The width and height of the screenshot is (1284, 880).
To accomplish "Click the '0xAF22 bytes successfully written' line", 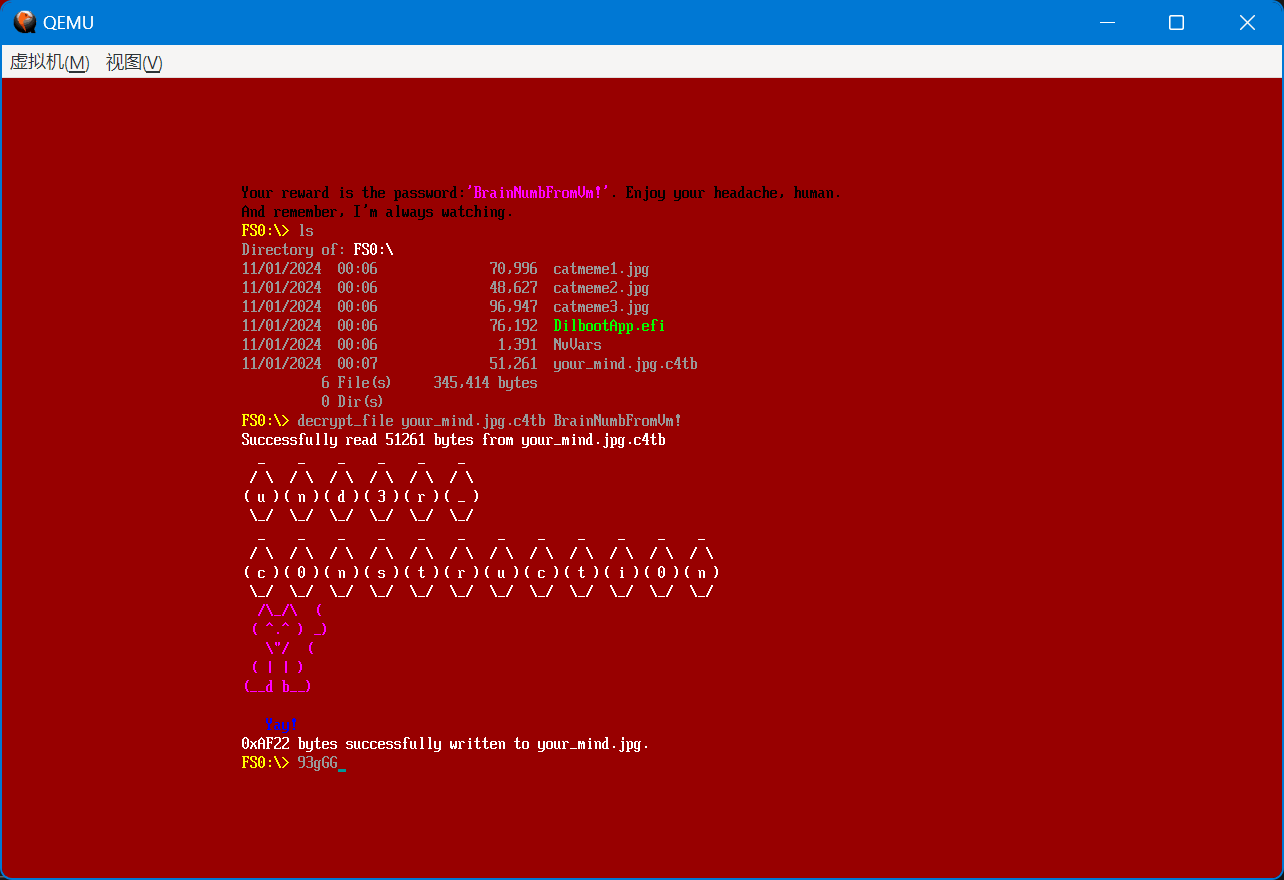I will pyautogui.click(x=445, y=744).
